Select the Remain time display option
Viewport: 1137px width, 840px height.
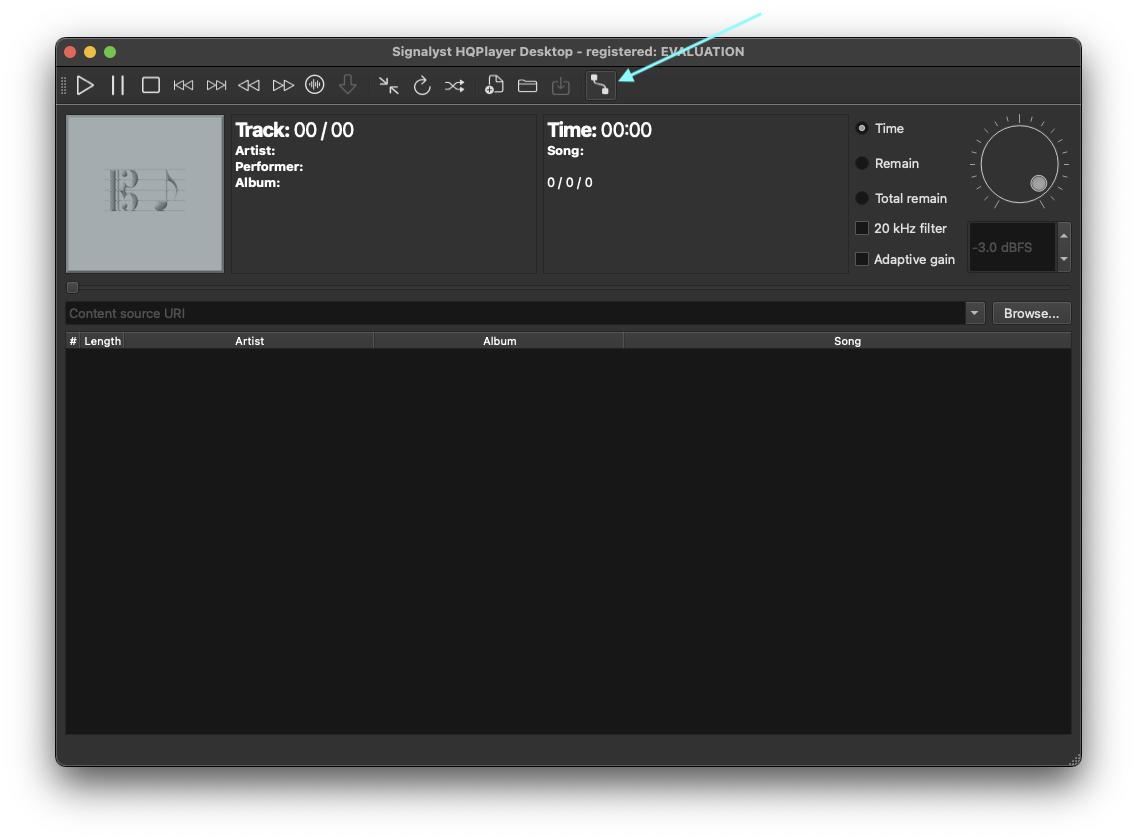click(x=862, y=164)
